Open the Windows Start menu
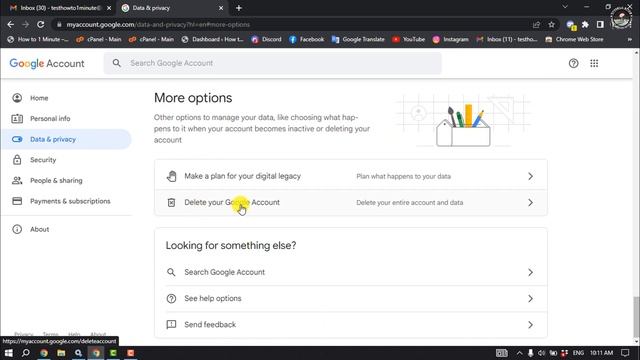 tap(8, 353)
